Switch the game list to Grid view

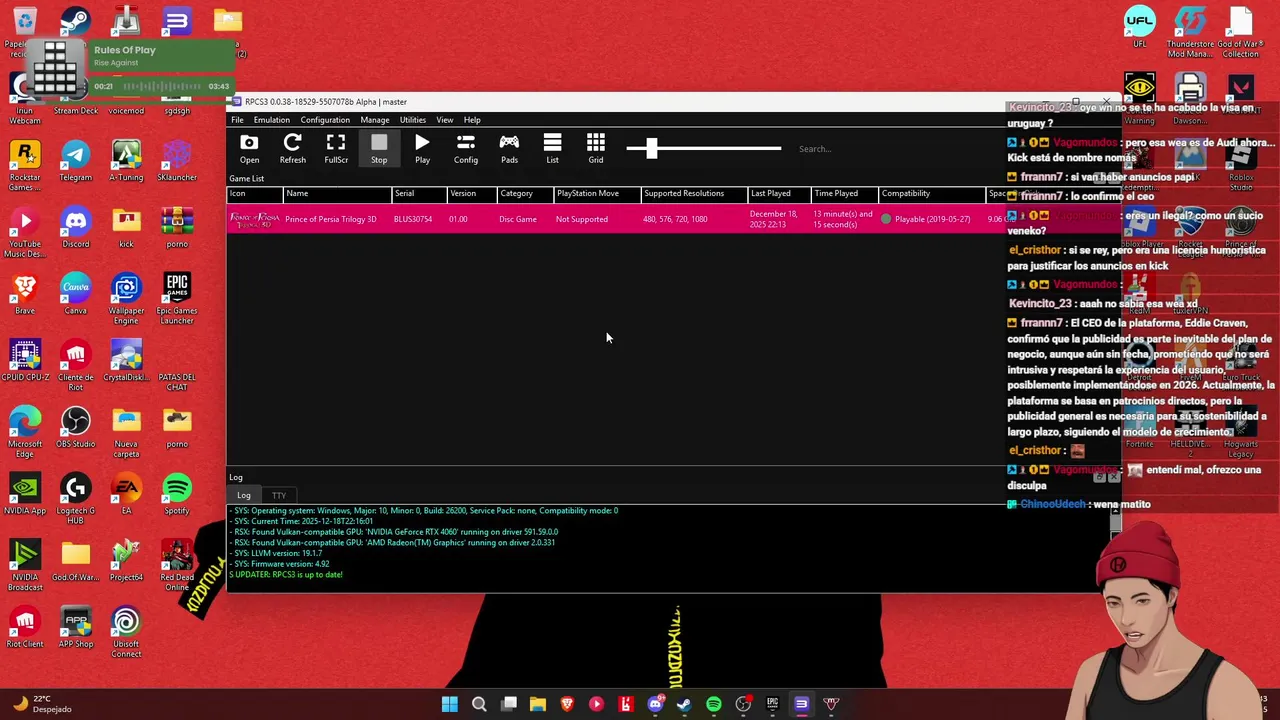(x=596, y=149)
